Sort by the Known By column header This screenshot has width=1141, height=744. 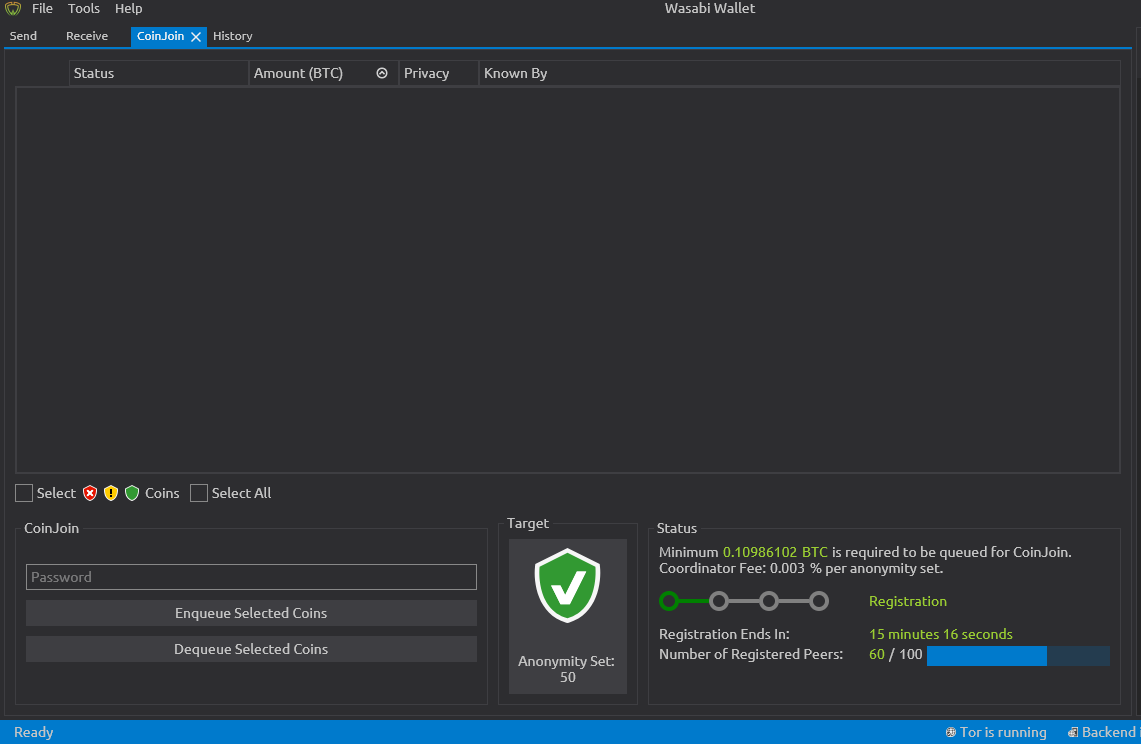[x=799, y=73]
